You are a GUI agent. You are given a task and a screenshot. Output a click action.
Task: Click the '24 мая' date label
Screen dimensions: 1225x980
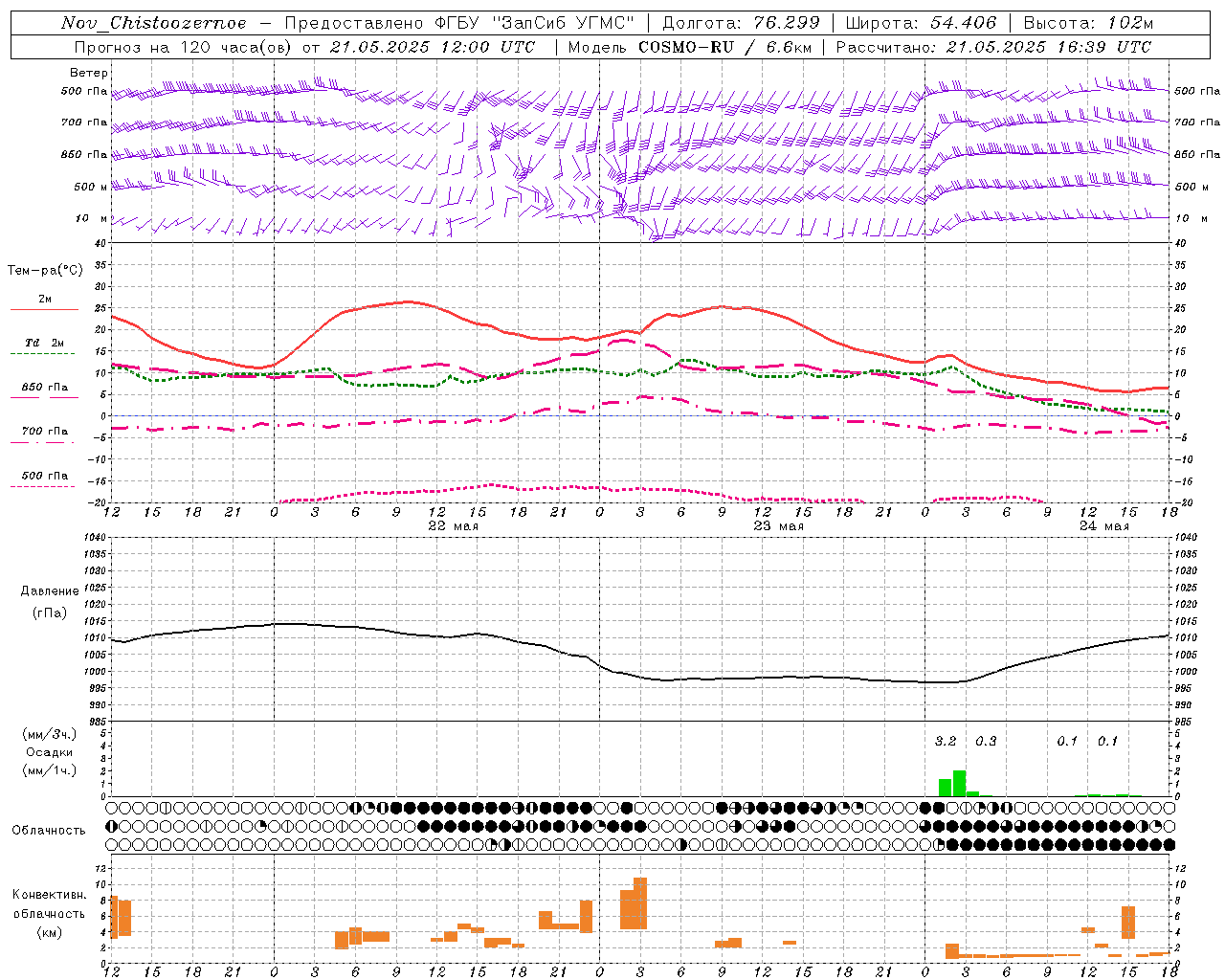point(1104,526)
